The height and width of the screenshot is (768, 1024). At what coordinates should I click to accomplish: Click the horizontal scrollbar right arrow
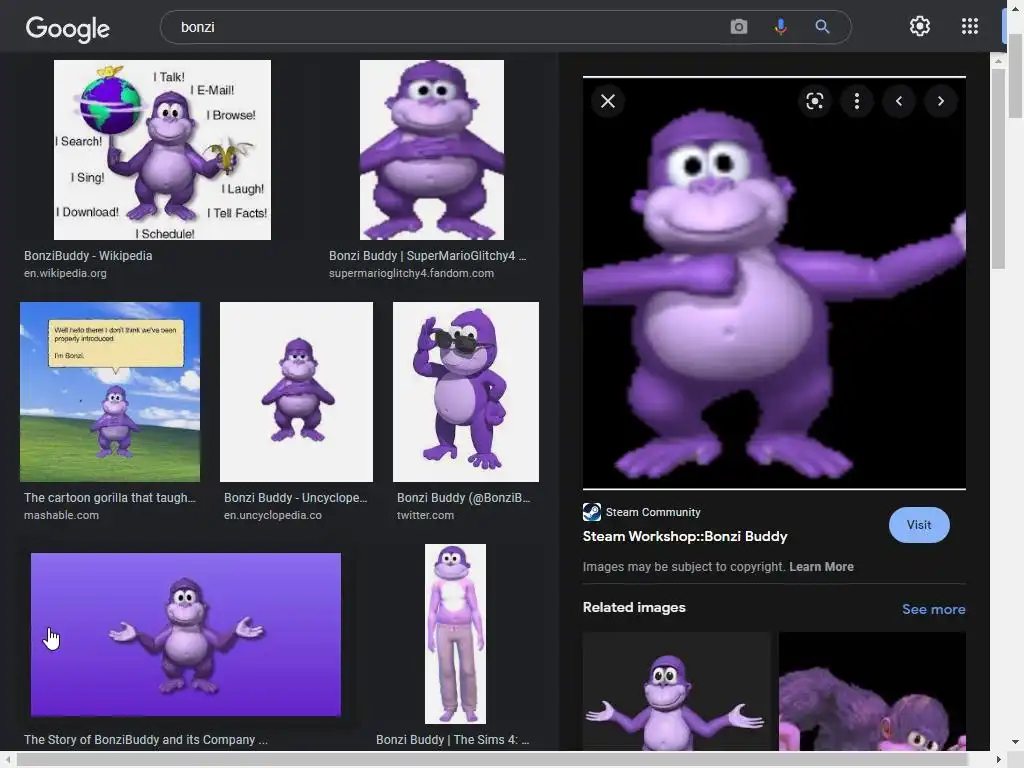(999, 760)
